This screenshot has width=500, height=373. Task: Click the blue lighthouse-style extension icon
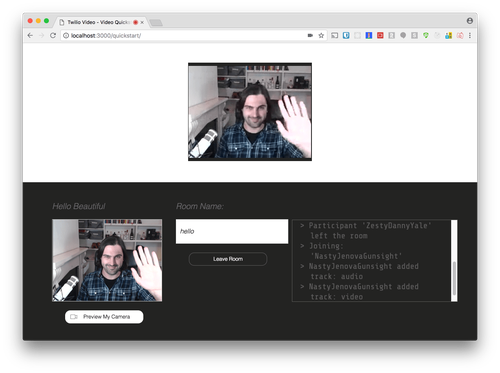pos(369,35)
